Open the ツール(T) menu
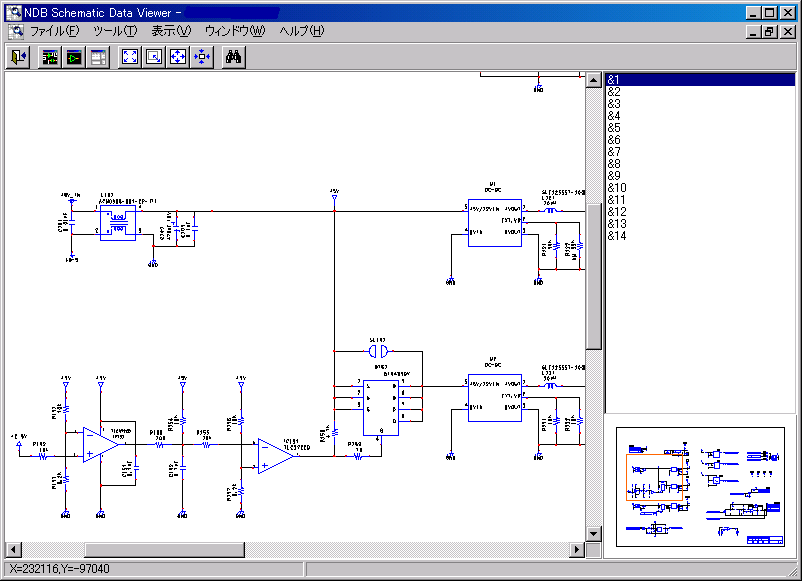Viewport: 802px width, 581px height. coord(115,31)
